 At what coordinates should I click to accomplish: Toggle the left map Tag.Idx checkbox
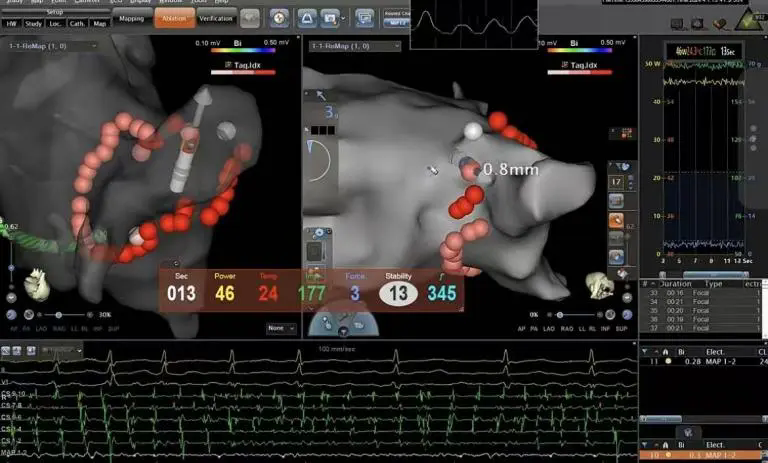click(229, 65)
